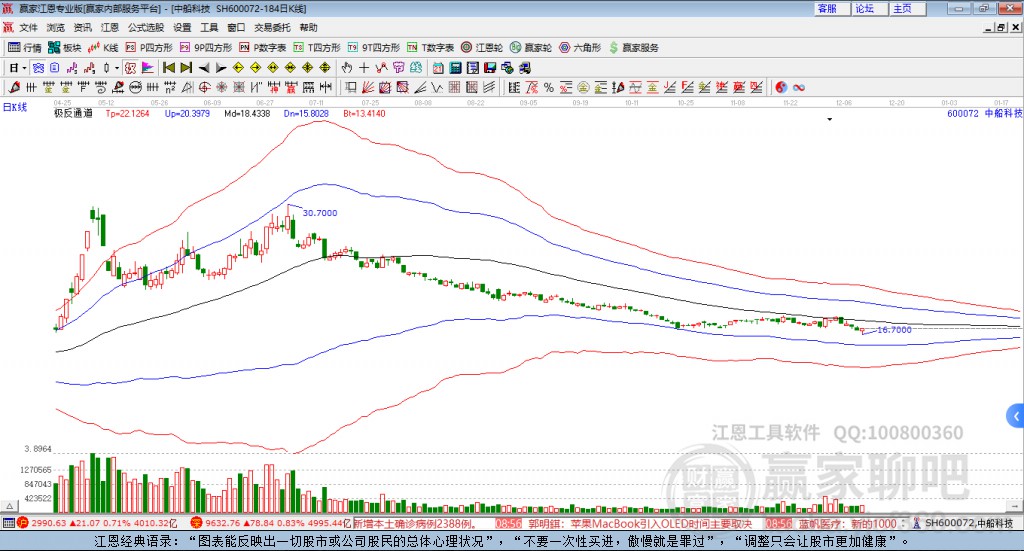Open the 资讯 menu
Viewport: 1024px width, 551px height.
83,27
